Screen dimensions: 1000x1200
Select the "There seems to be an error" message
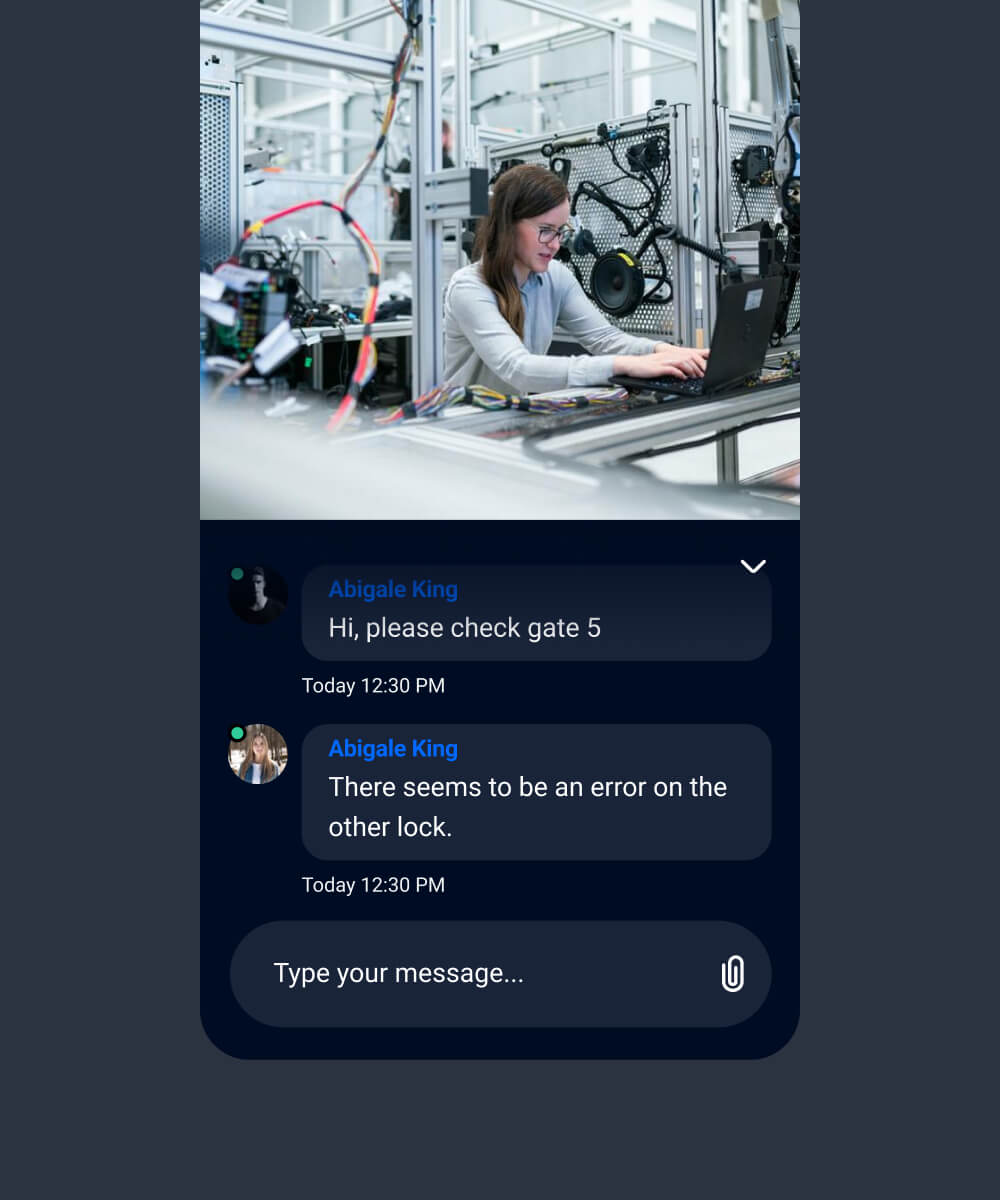(x=536, y=792)
